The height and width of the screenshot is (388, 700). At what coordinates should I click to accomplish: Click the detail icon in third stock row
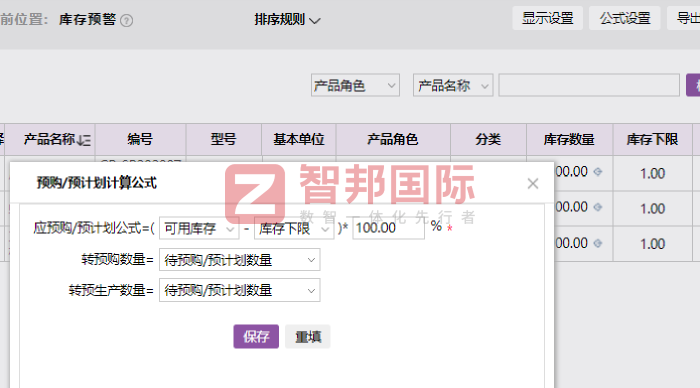[598, 243]
